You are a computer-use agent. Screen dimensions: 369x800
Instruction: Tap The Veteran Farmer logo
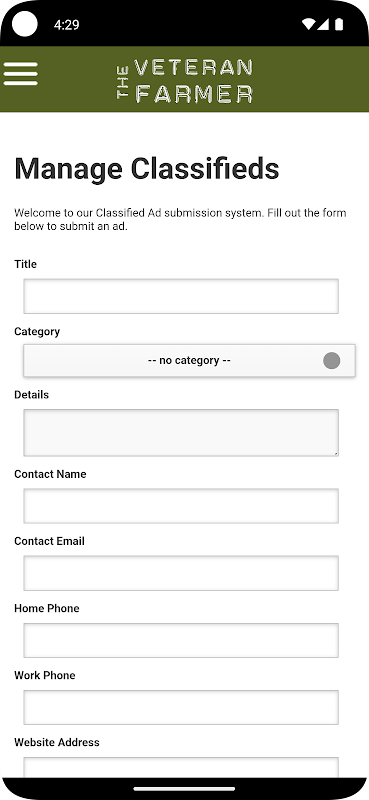[184, 81]
